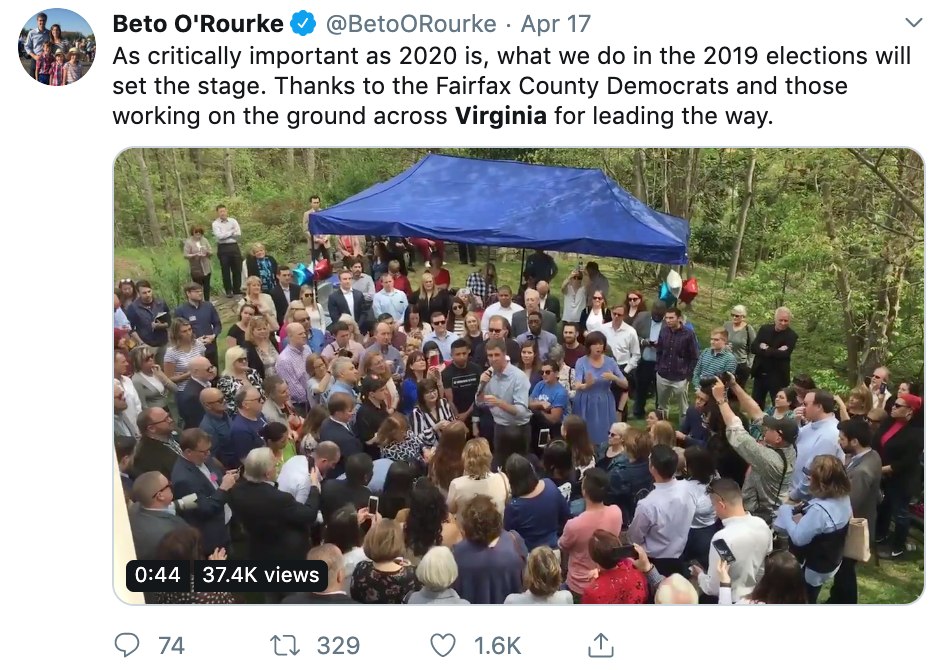
Task: Click the bold Virginia keyword
Action: (x=500, y=116)
